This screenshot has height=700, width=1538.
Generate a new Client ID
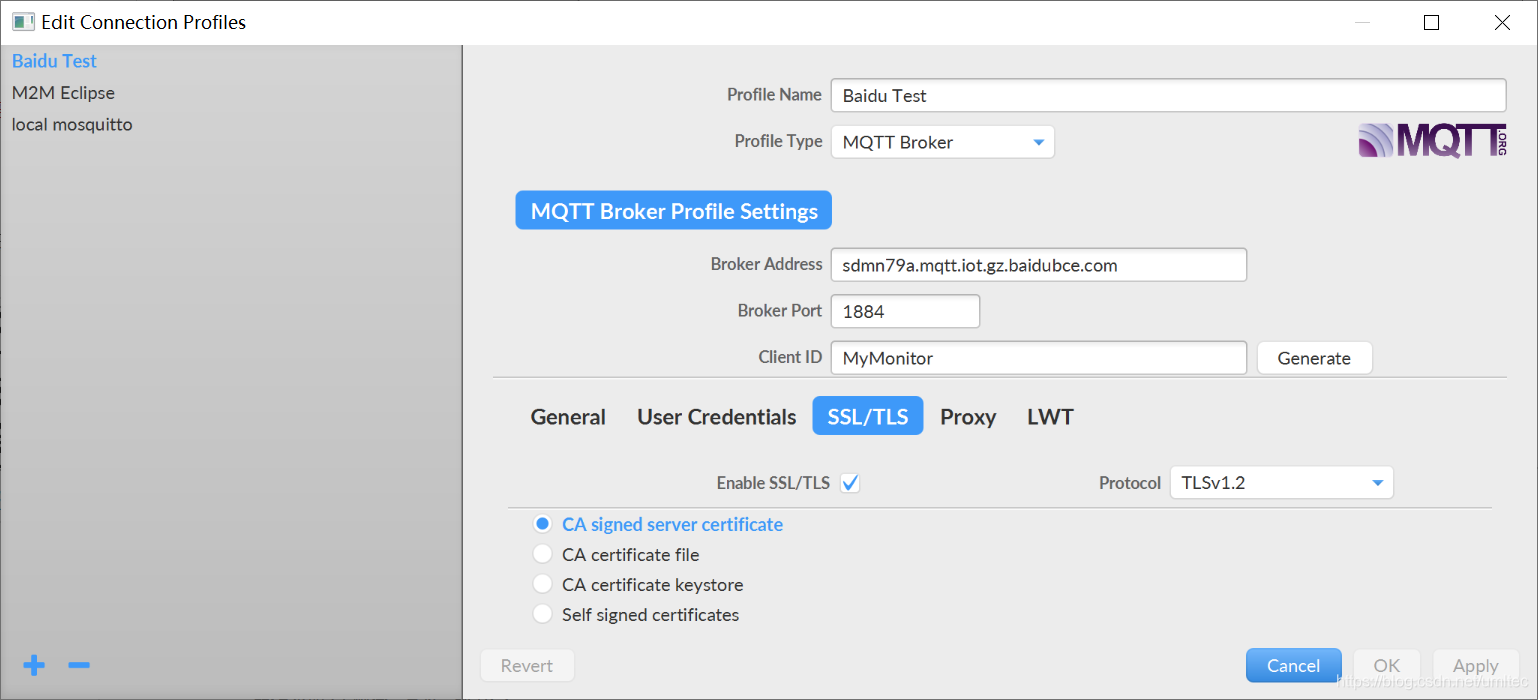point(1314,358)
